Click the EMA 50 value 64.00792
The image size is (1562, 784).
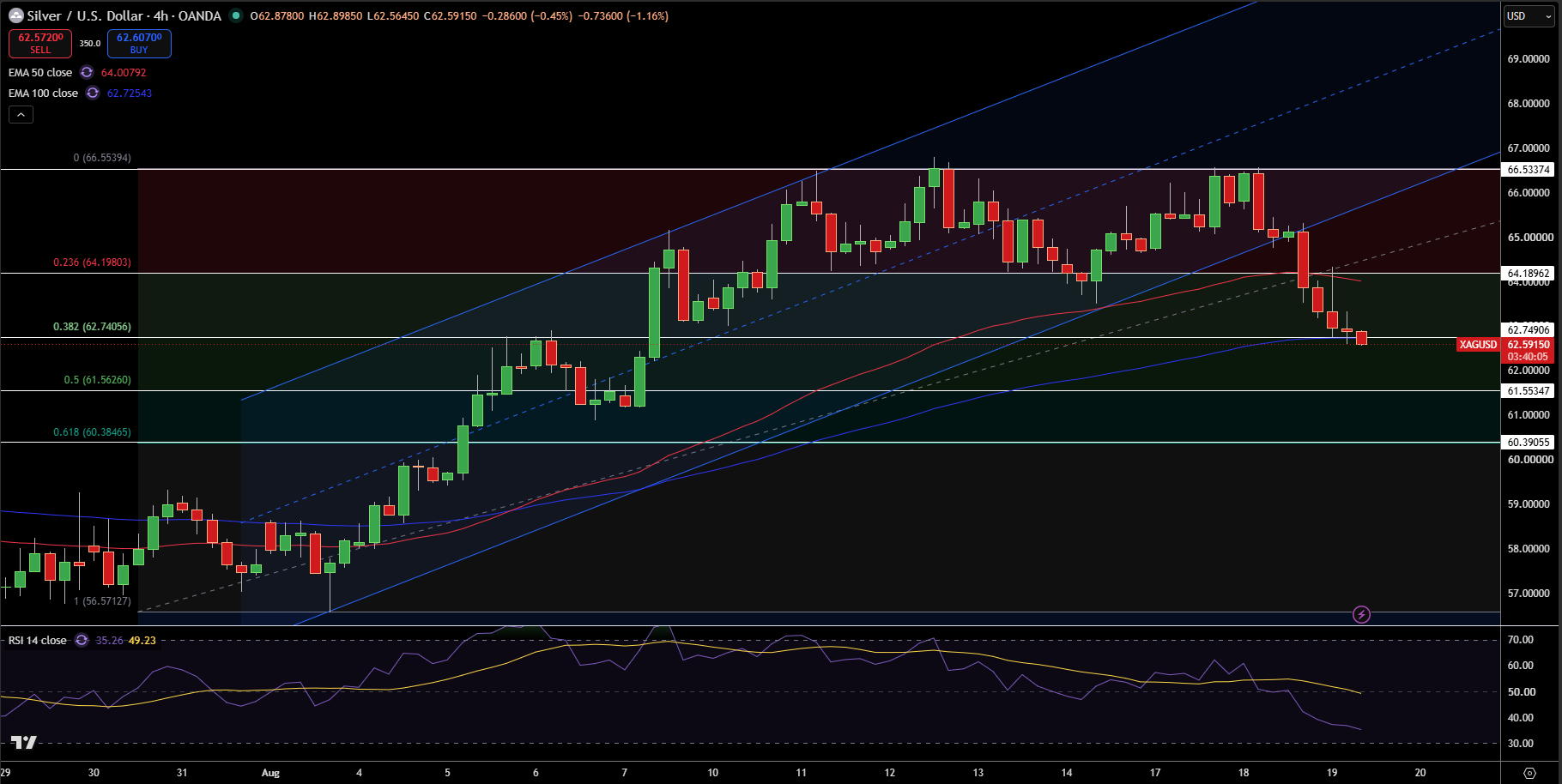click(124, 73)
